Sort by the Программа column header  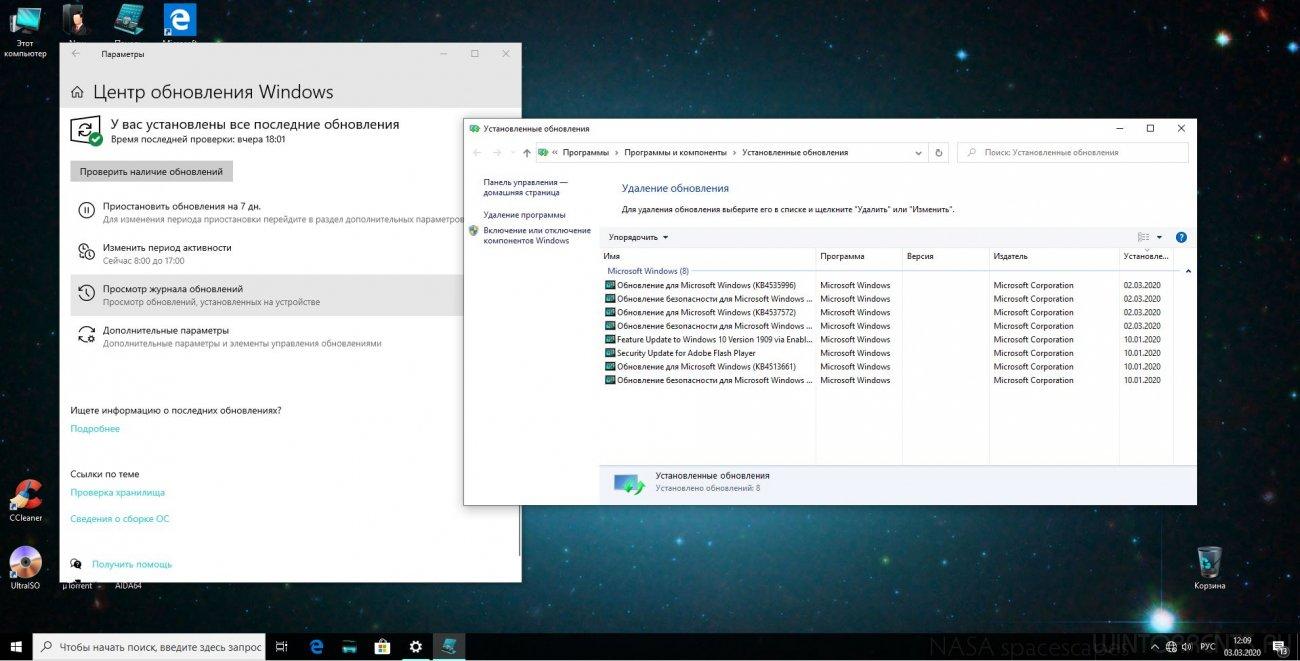(859, 257)
